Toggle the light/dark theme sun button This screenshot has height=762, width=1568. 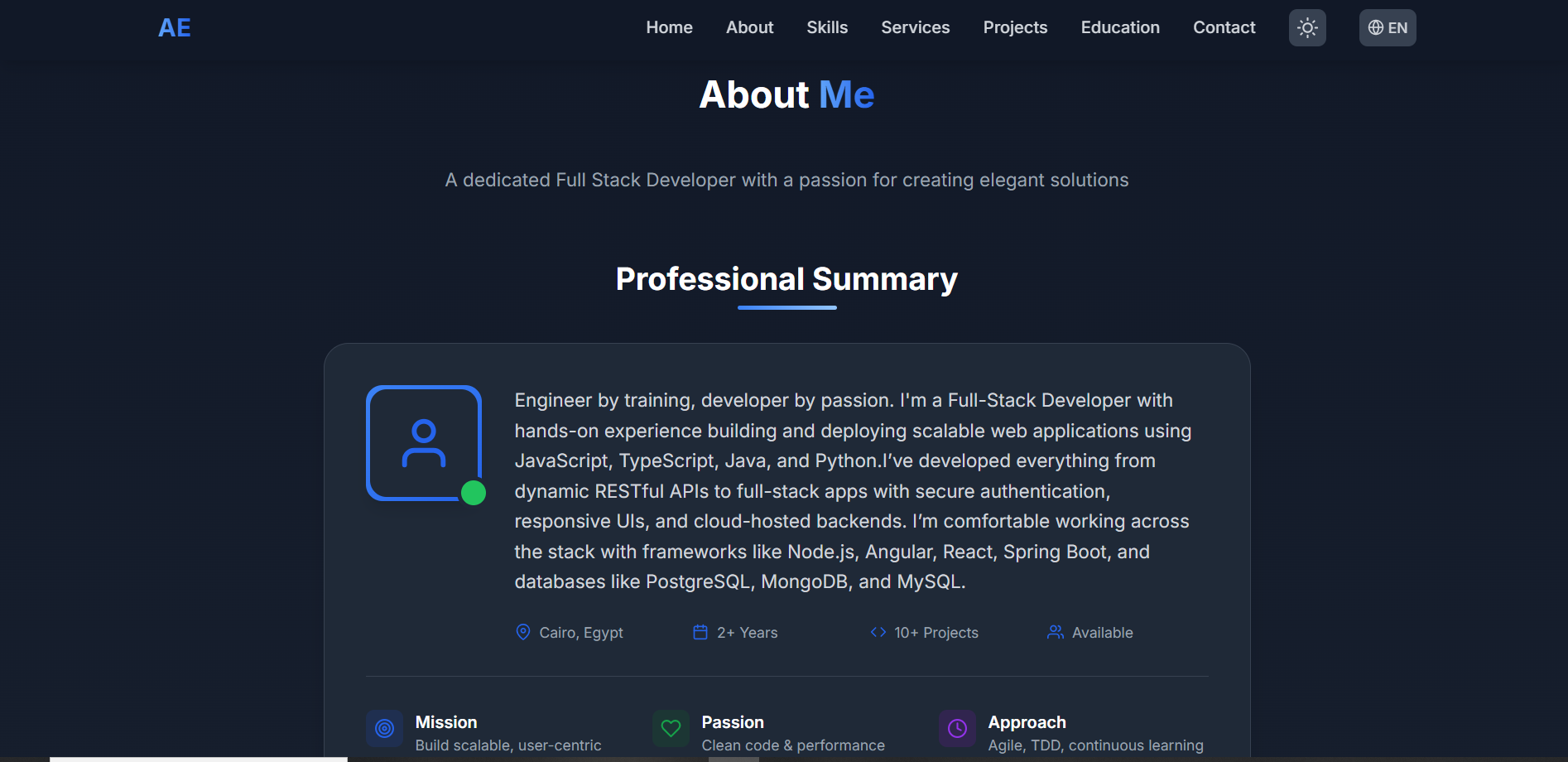[x=1307, y=28]
